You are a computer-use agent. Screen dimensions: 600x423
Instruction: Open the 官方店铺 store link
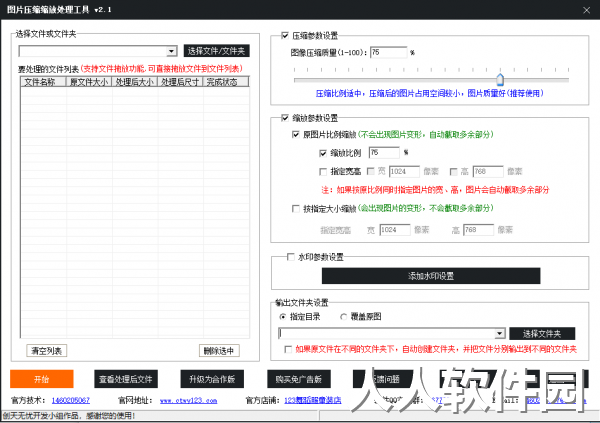[x=313, y=400]
